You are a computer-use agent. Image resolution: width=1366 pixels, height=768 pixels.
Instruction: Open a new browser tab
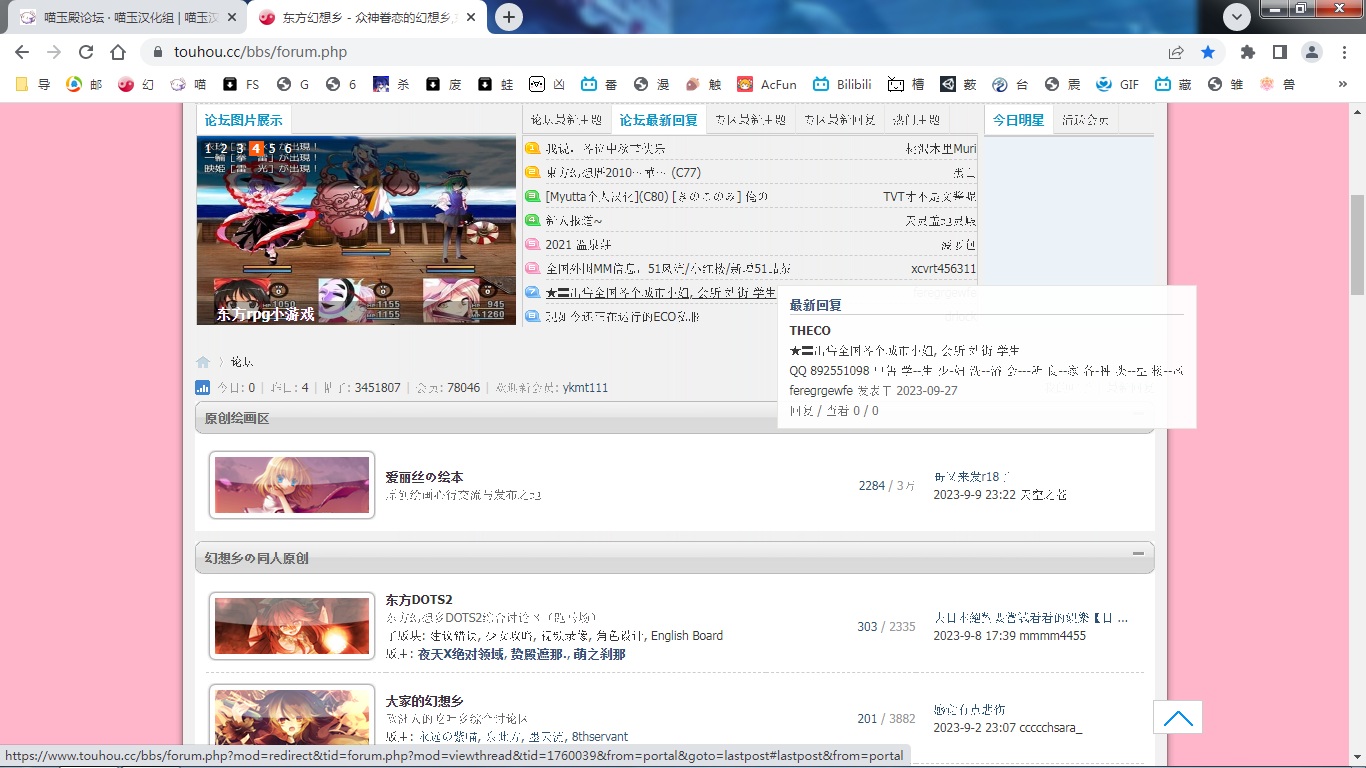509,17
